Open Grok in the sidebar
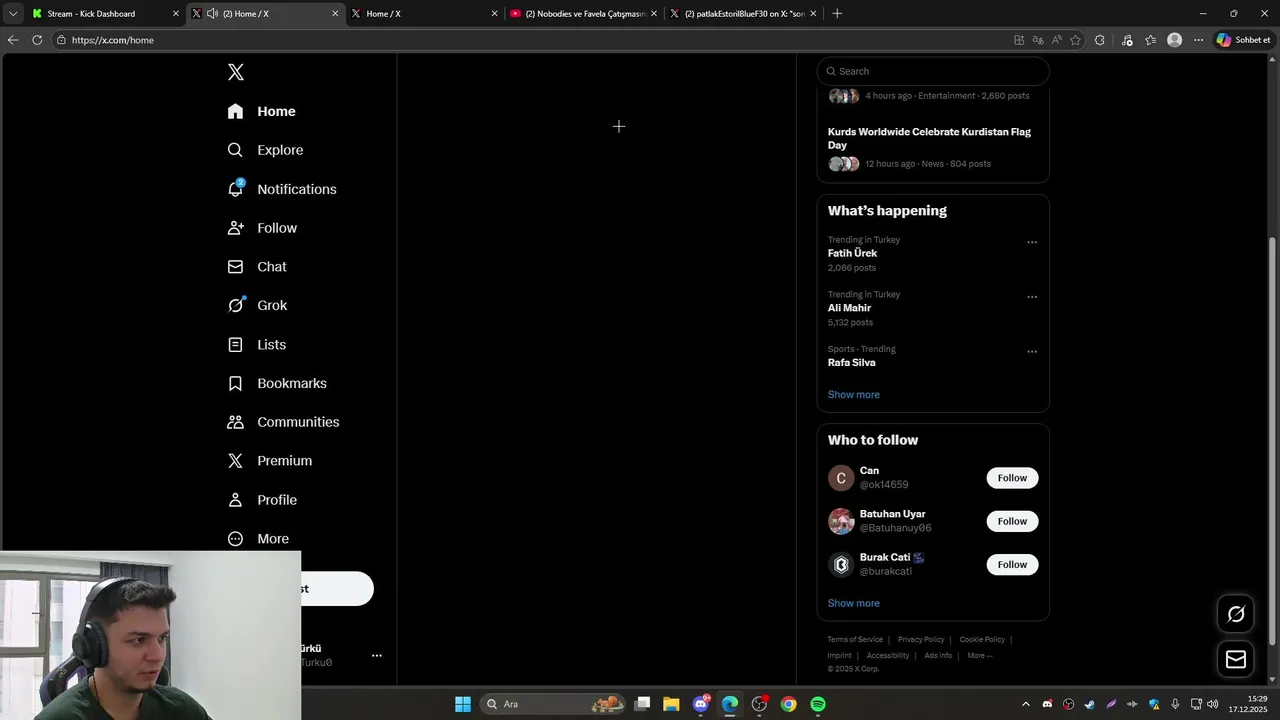 coord(257,306)
